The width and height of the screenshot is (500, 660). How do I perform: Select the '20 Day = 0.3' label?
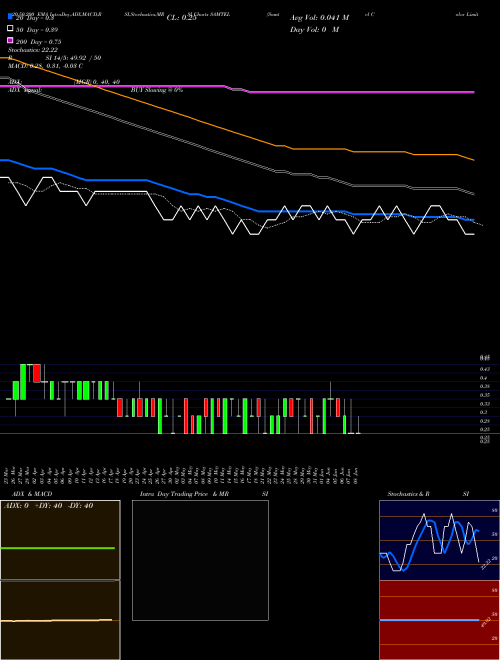(x=35, y=18)
